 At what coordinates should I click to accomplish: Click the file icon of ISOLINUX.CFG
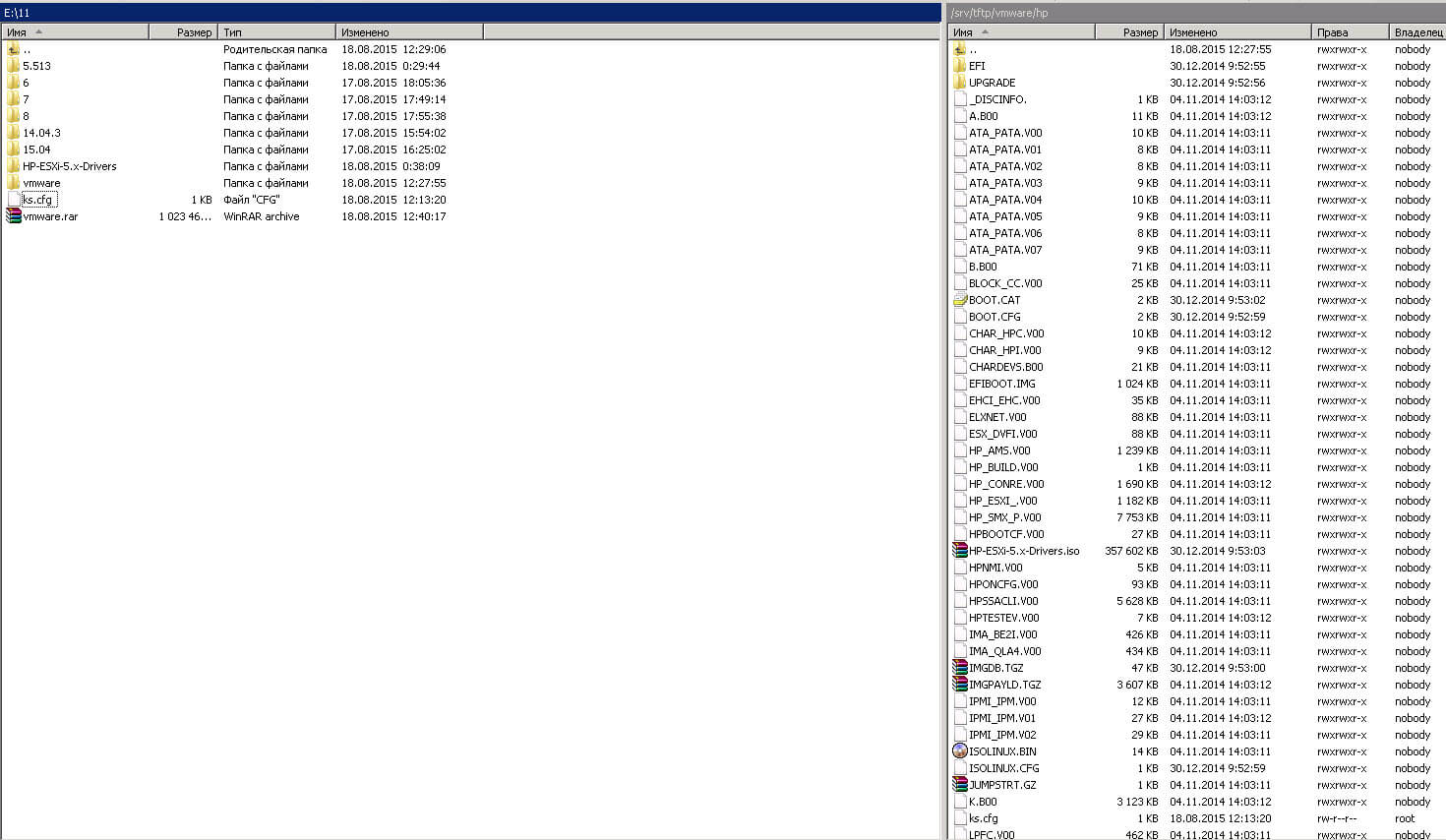pyautogui.click(x=960, y=768)
